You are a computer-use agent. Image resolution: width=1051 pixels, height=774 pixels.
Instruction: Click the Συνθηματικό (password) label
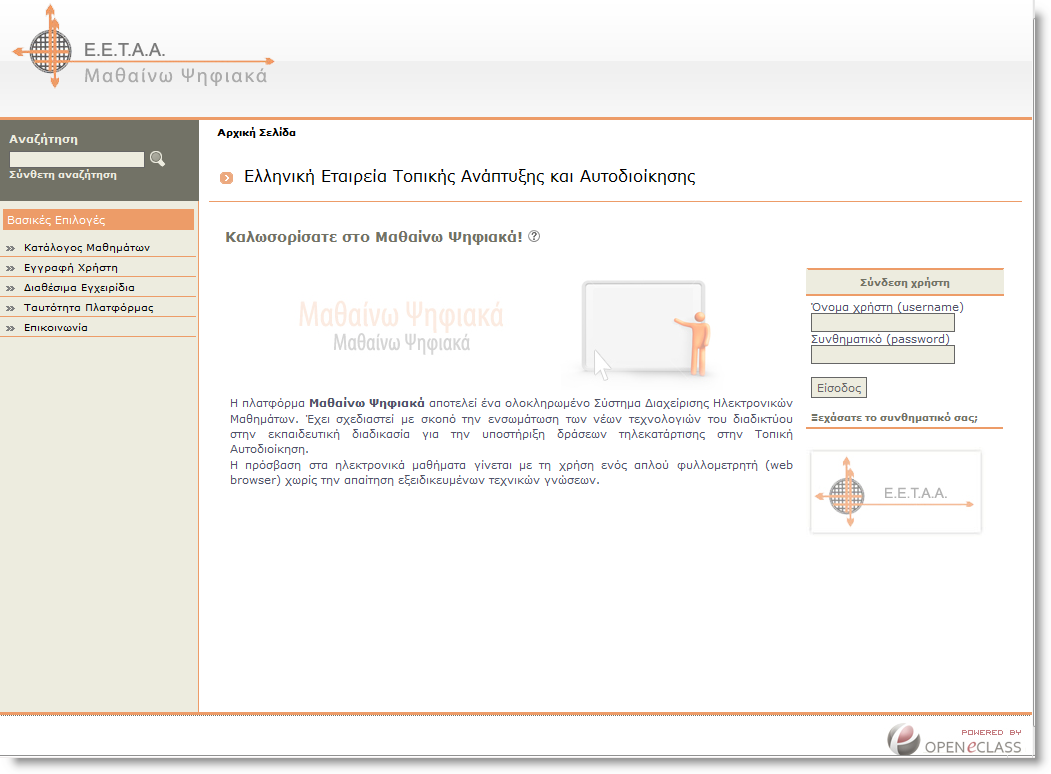[881, 339]
